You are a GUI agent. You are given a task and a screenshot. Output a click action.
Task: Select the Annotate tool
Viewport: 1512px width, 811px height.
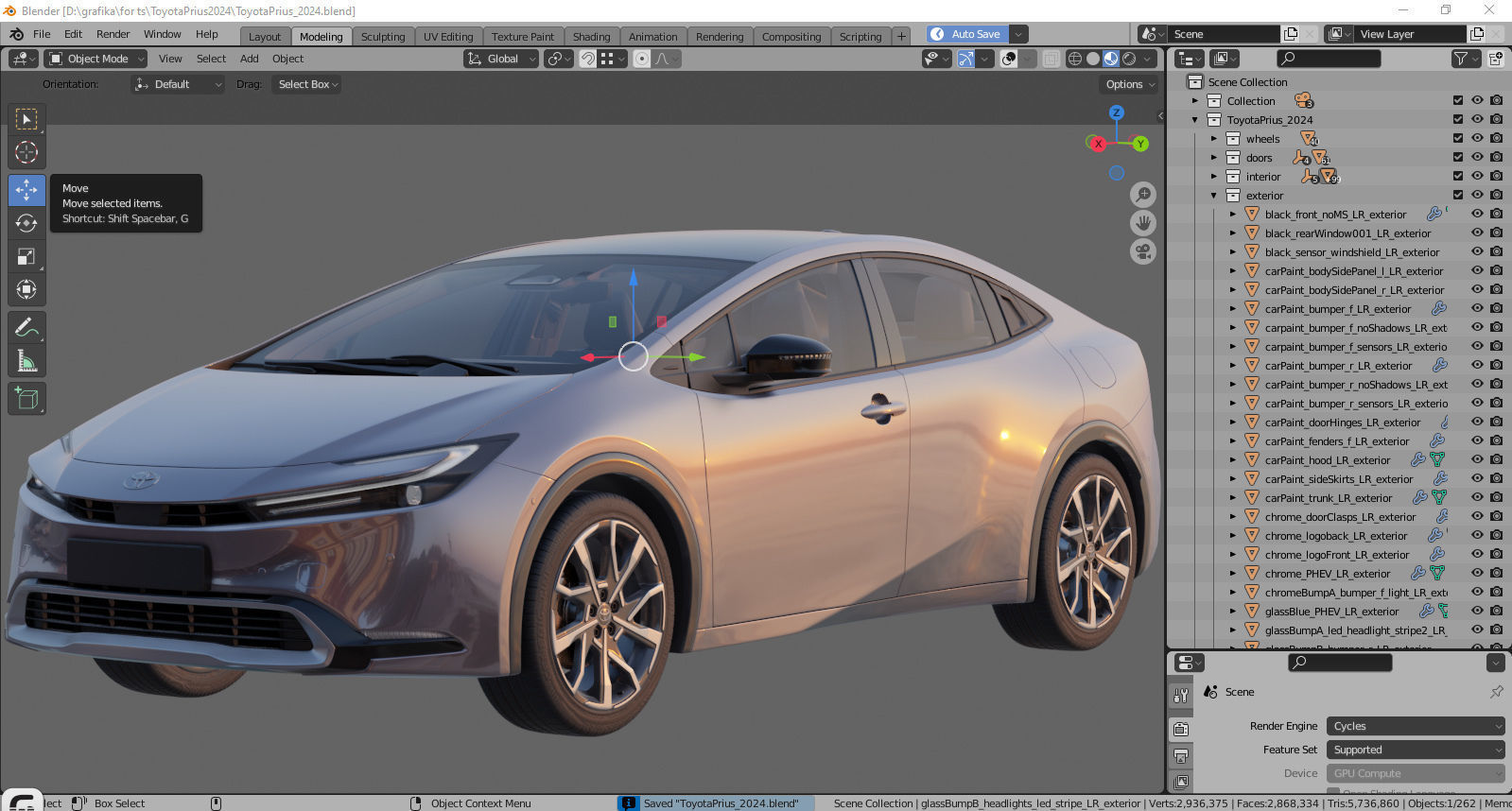(26, 328)
